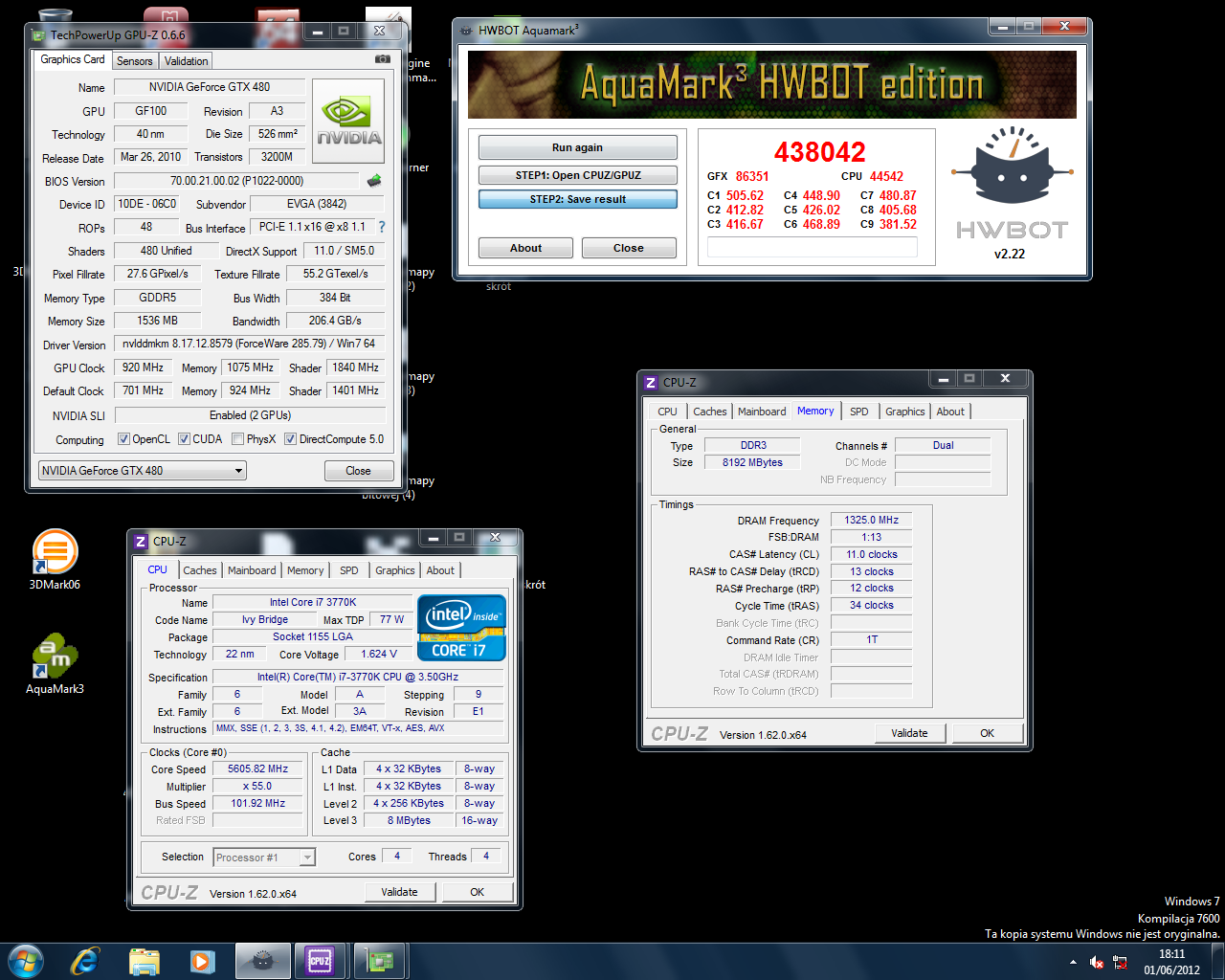Click the CAS# Latency value 11.0 clocks
The image size is (1225, 980).
(872, 554)
